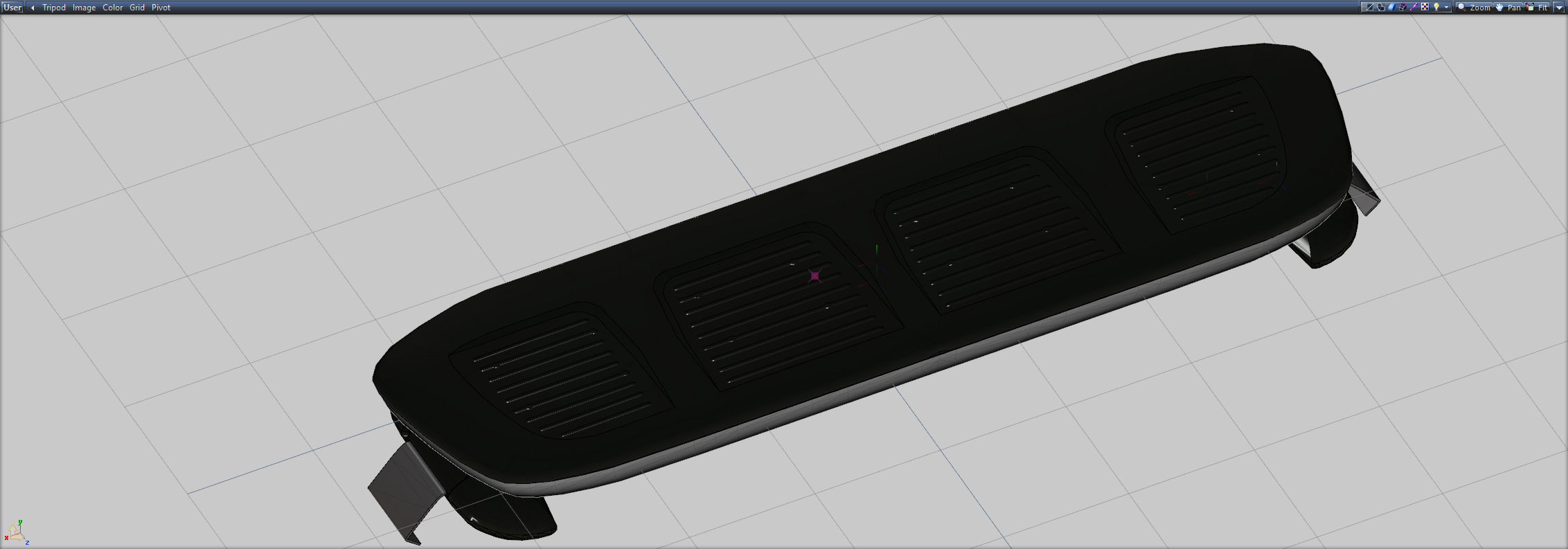The height and width of the screenshot is (549, 1568).
Task: Expand the far-right viewport options arrow
Action: click(x=1559, y=8)
